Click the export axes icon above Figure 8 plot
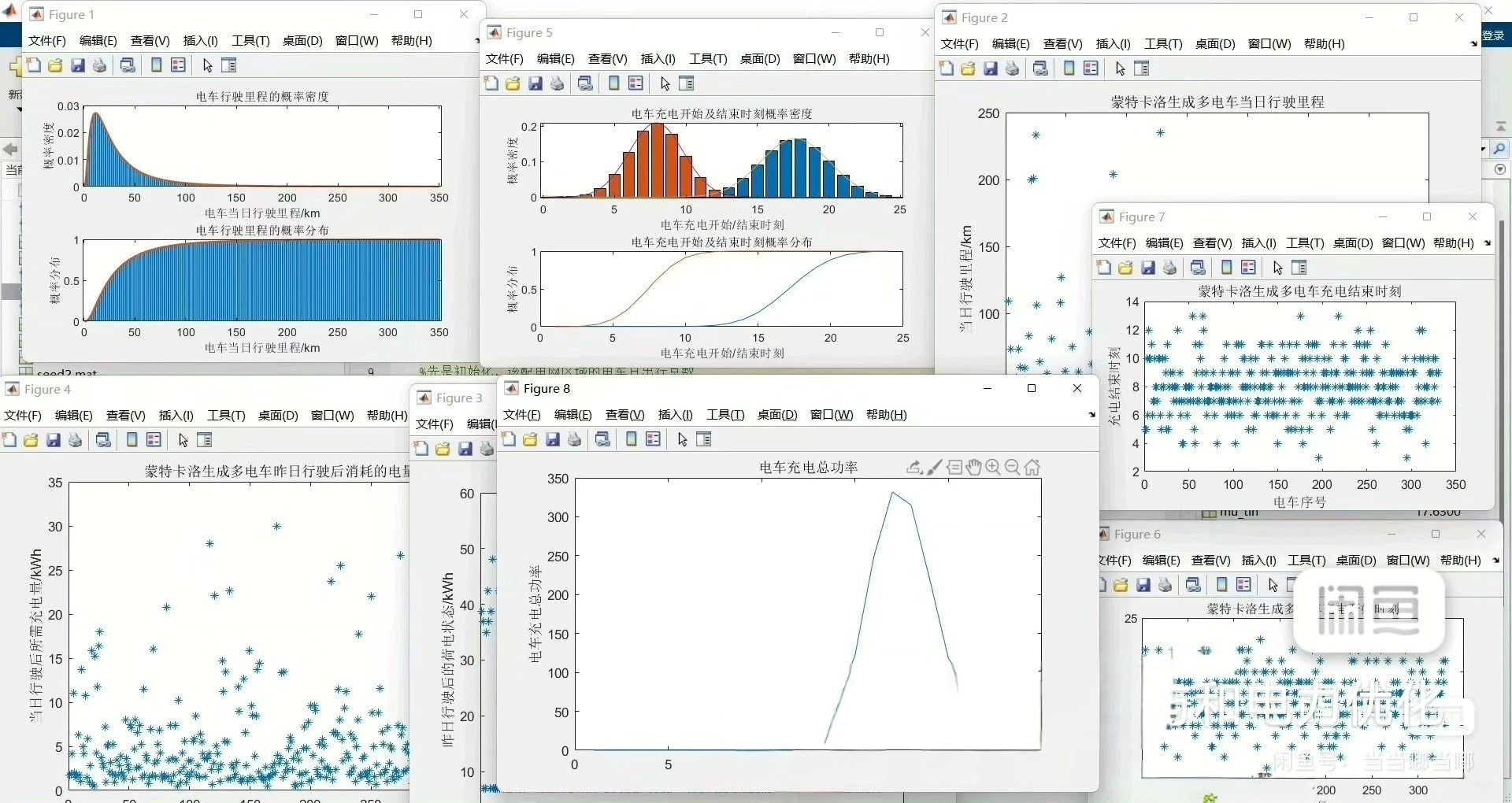1512x803 pixels. [x=914, y=468]
